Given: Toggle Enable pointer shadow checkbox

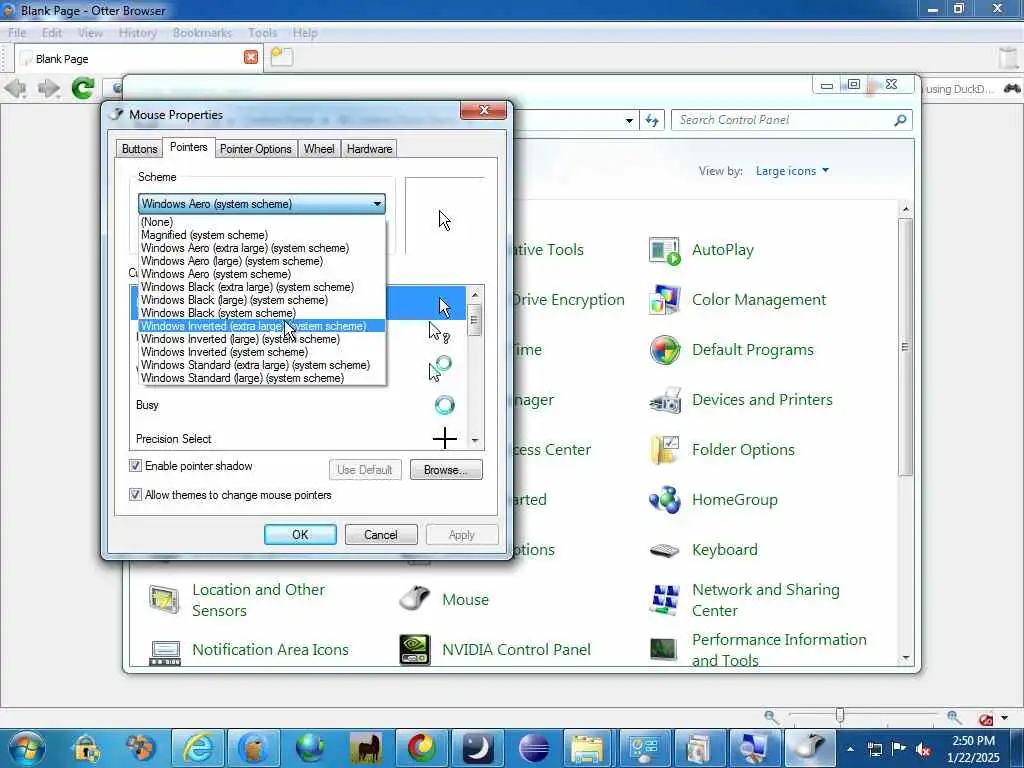Looking at the screenshot, I should (135, 466).
